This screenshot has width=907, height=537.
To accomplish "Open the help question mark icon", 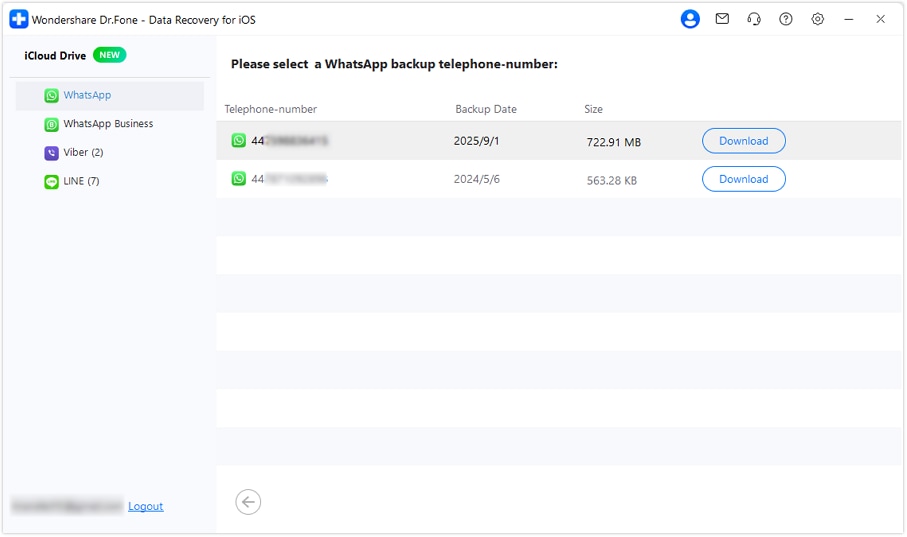I will pyautogui.click(x=786, y=19).
